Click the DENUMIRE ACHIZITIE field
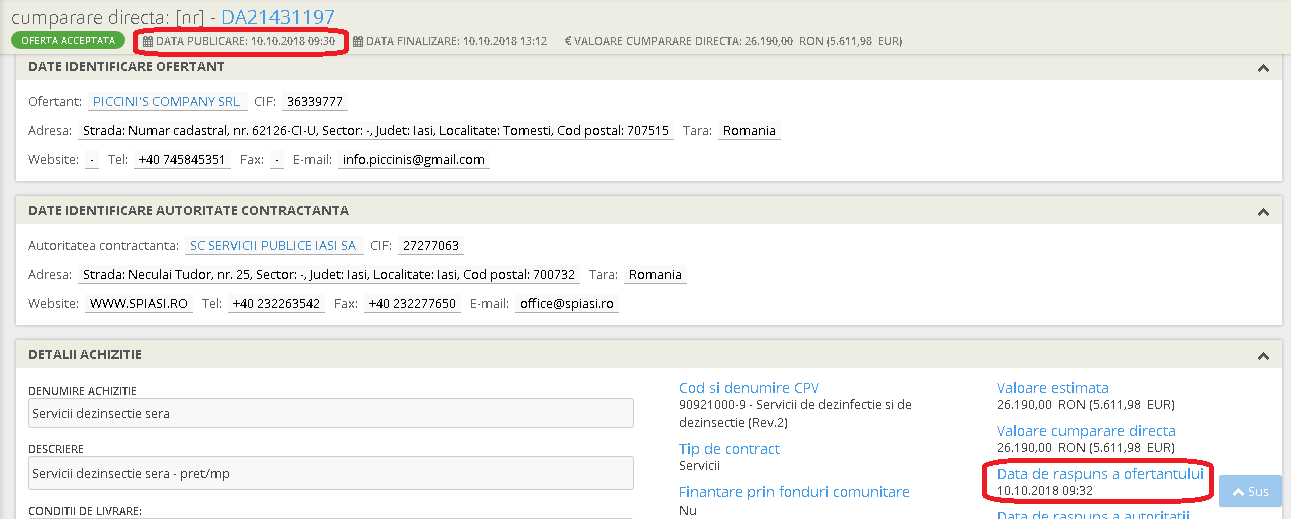 331,413
